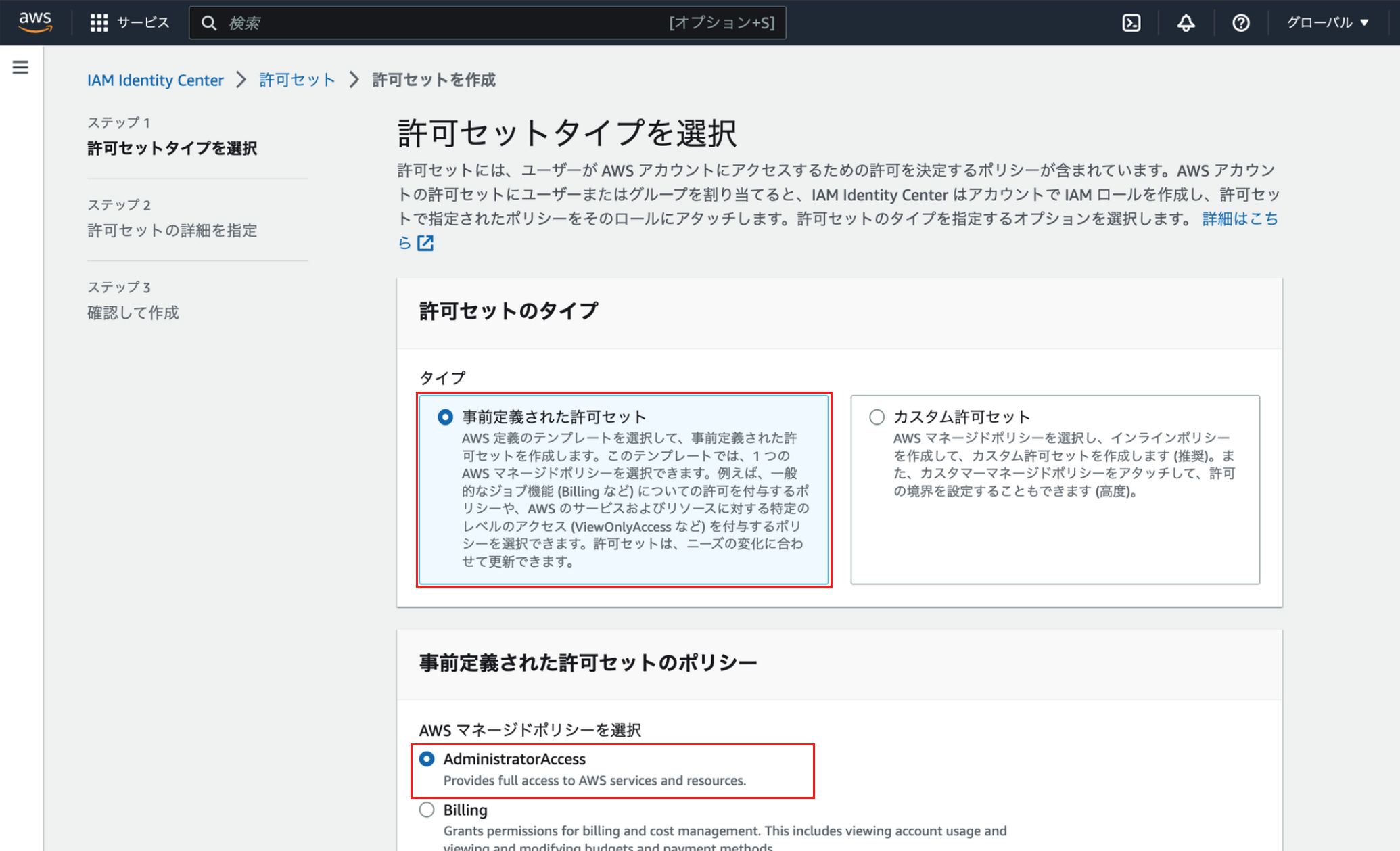Launch CloudShell terminal icon
The image size is (1400, 851).
(x=1131, y=22)
